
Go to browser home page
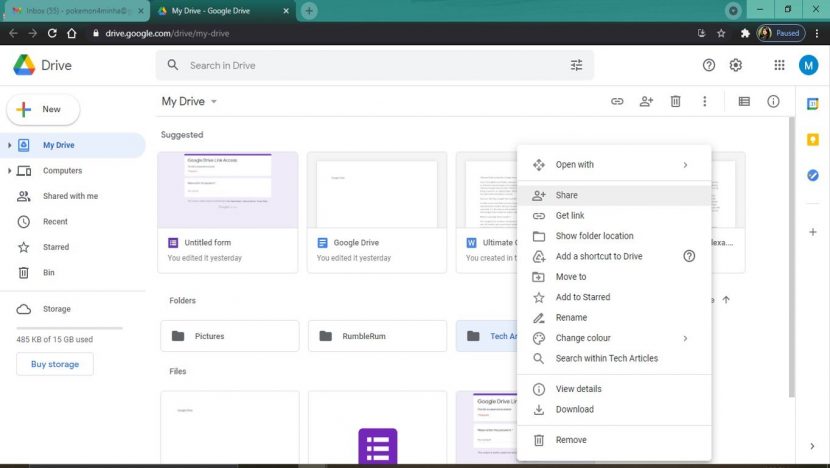(x=71, y=33)
